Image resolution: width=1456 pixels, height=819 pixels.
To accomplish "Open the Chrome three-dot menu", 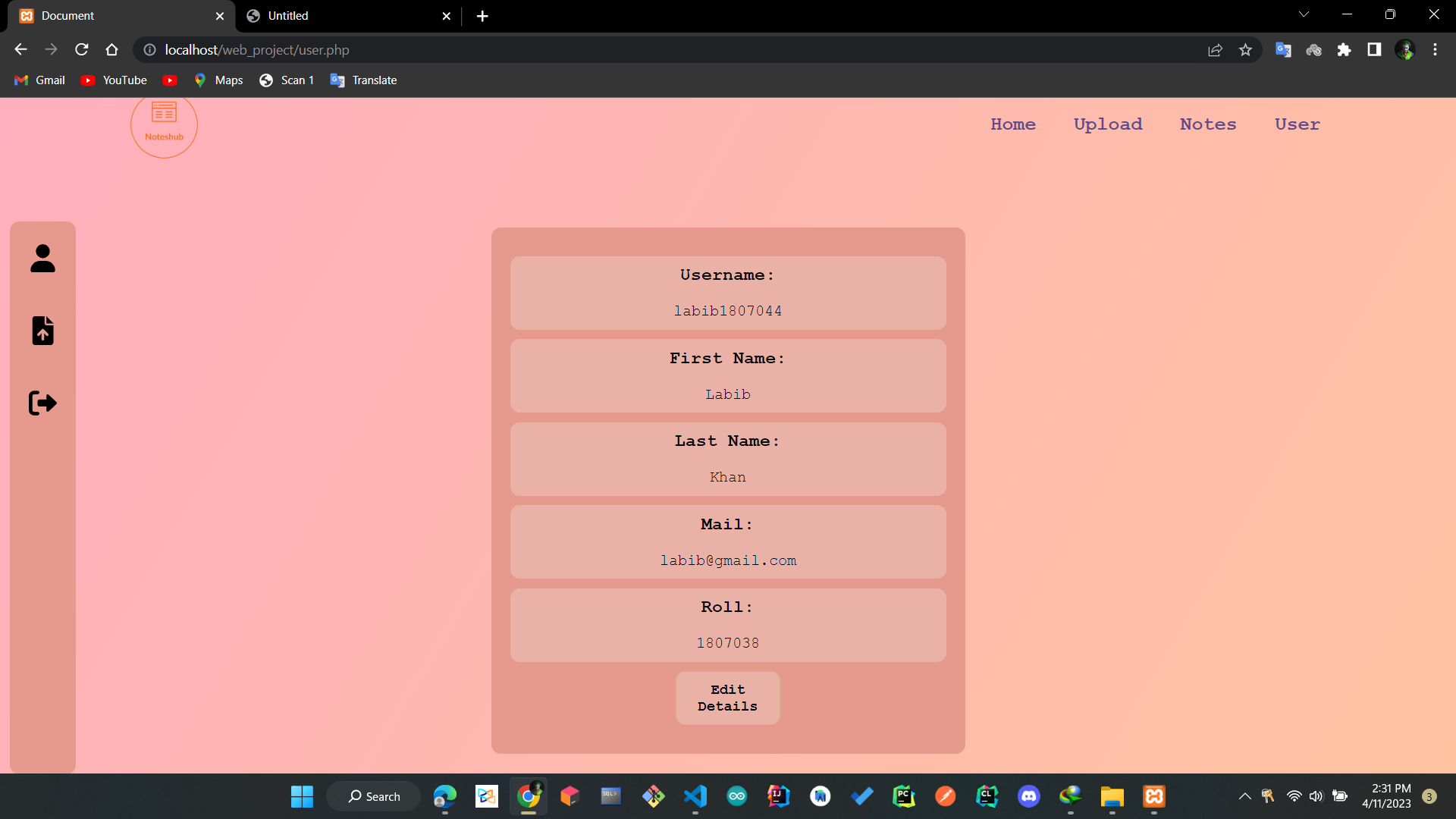I will tap(1435, 49).
